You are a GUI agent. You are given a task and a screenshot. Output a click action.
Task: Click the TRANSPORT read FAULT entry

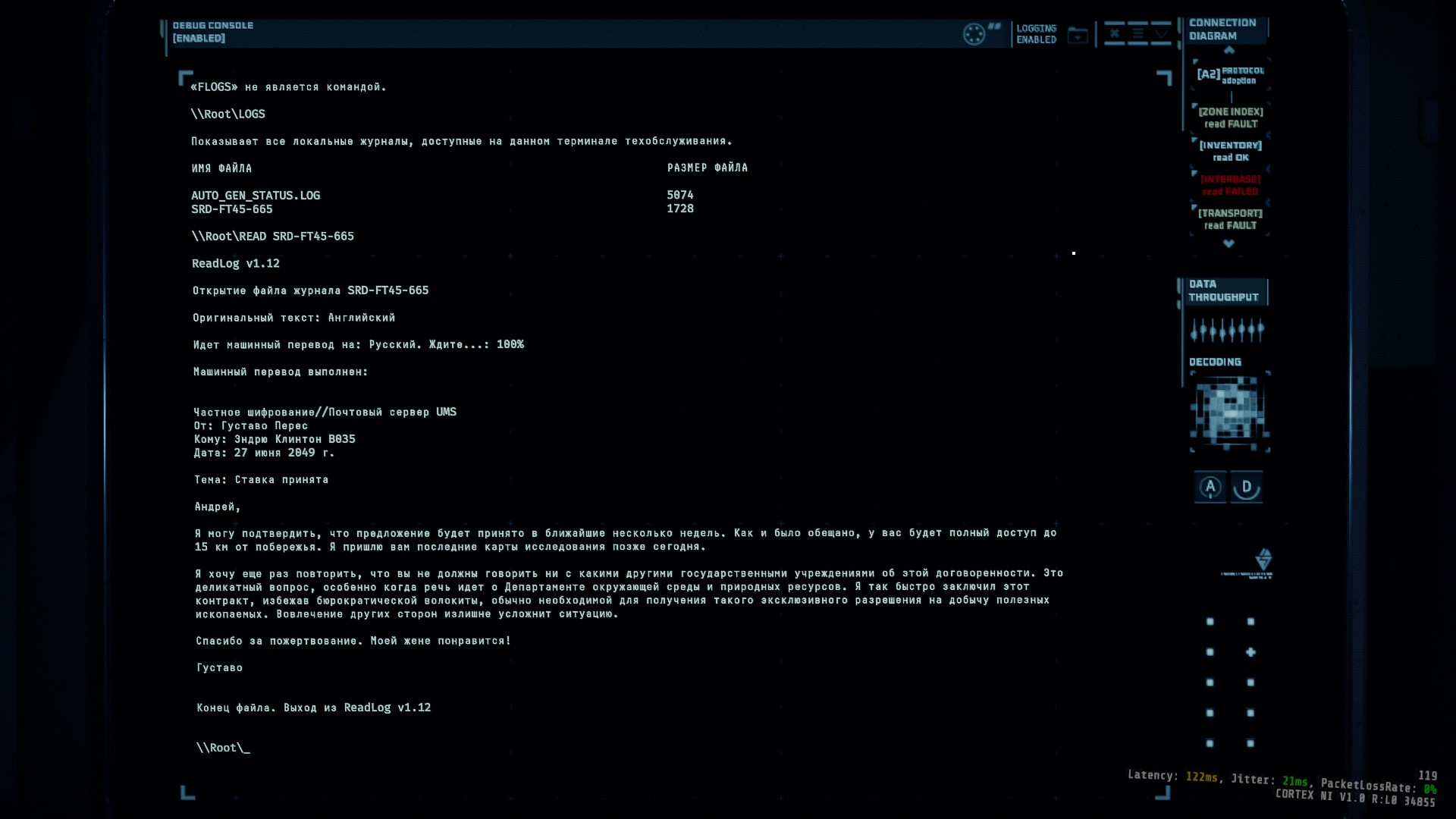coord(1231,219)
